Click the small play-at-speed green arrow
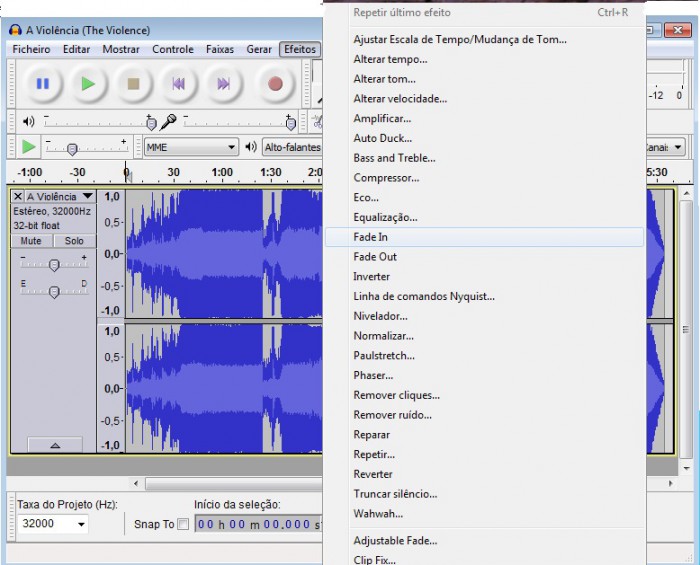This screenshot has height=565, width=700. coord(28,147)
